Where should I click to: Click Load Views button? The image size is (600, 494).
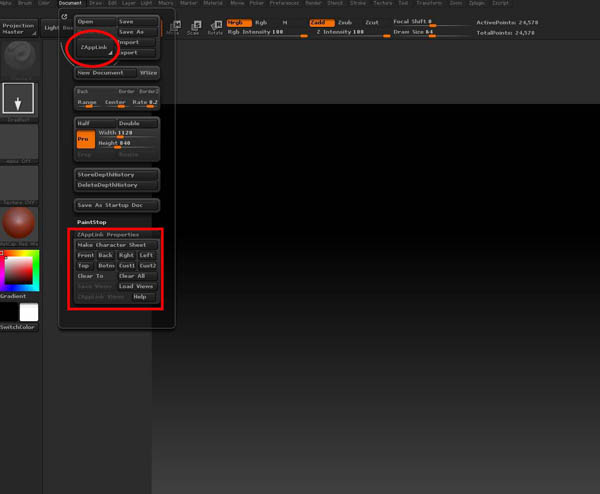click(x=137, y=286)
